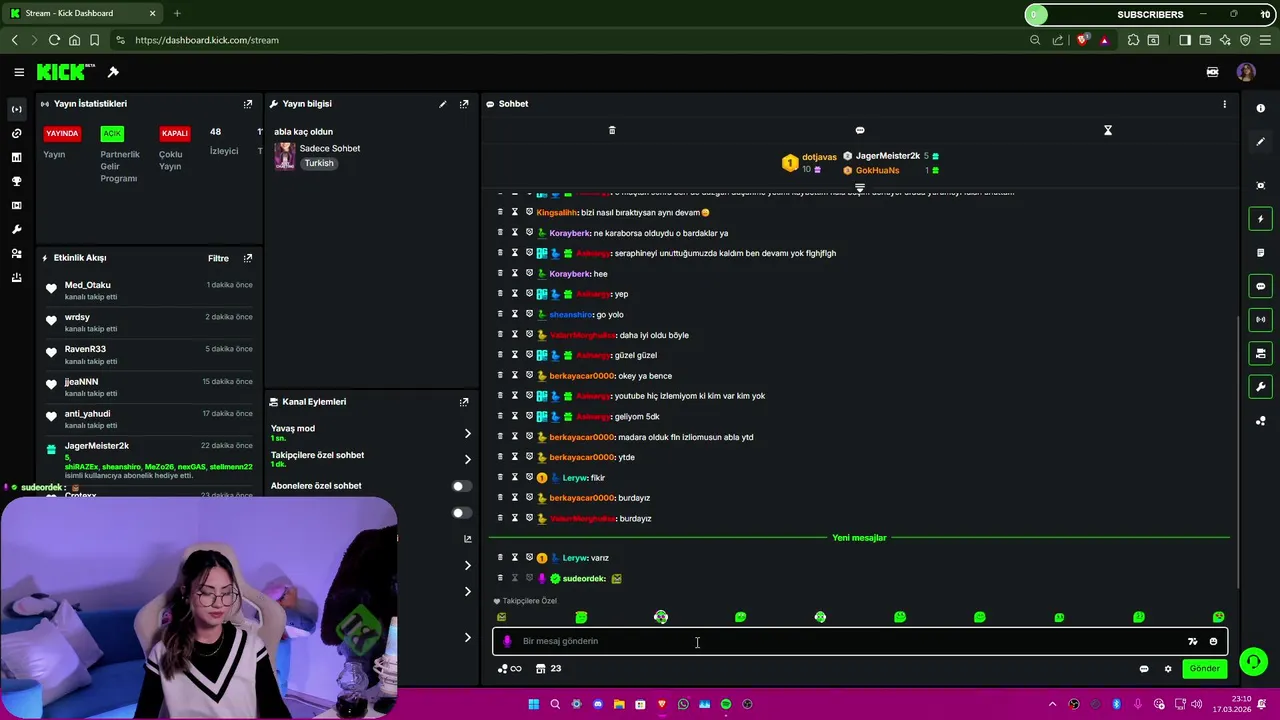Screen dimensions: 1280x720
Task: Click Med_Otaku in the activity feed
Action: click(x=88, y=285)
